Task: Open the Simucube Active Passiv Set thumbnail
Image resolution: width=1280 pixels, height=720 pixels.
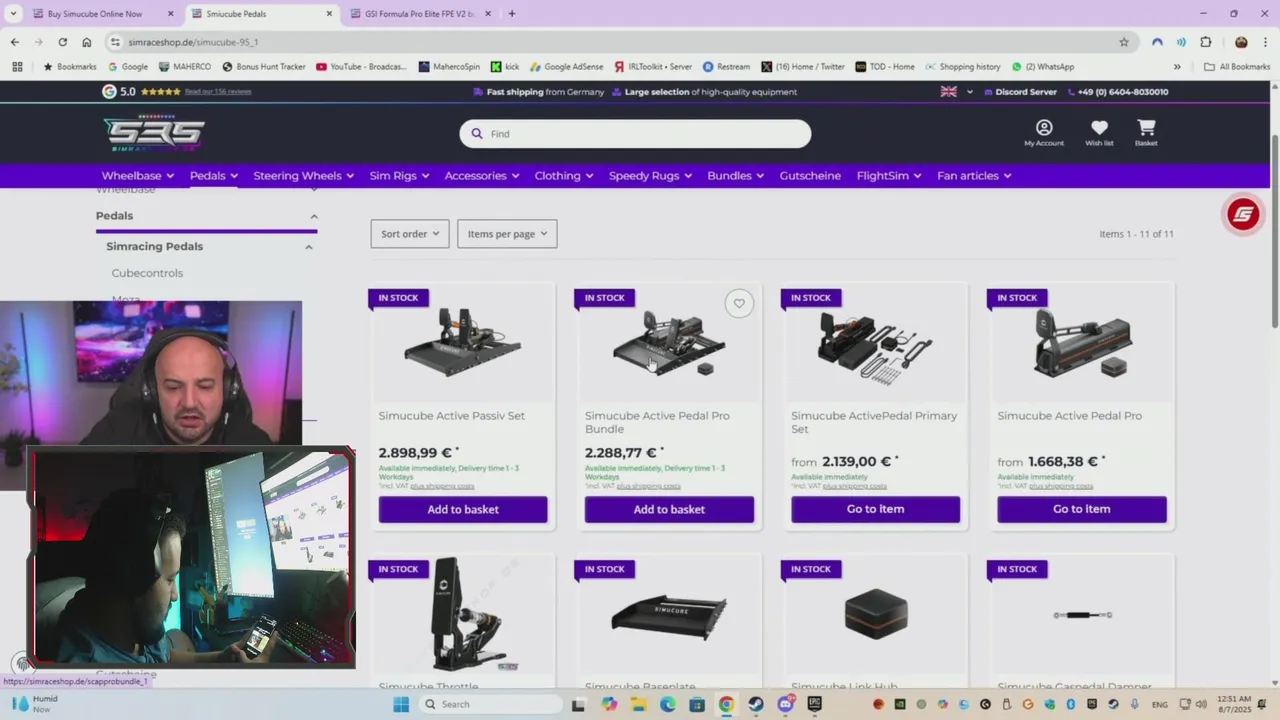Action: (463, 343)
